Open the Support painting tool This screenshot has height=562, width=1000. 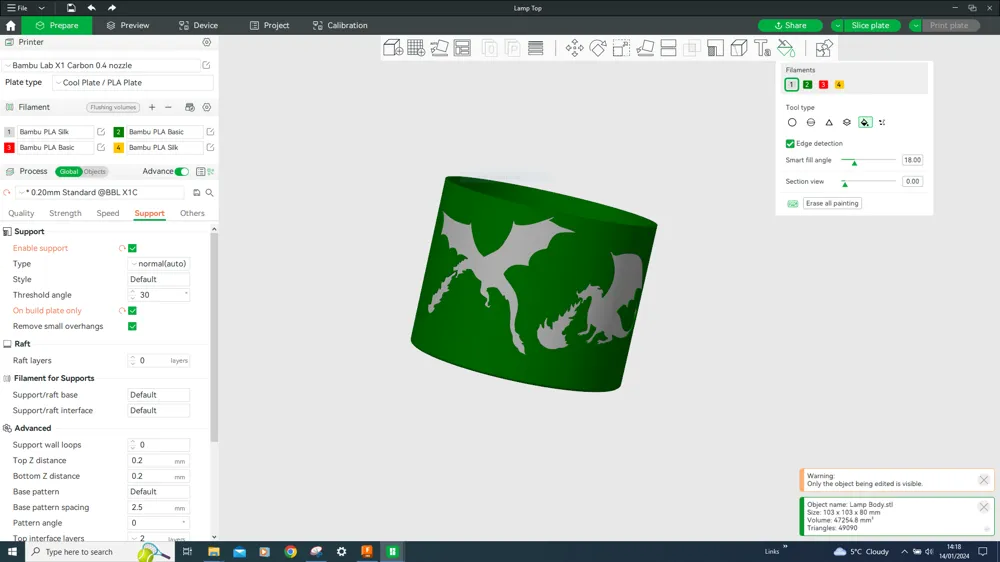coord(716,48)
